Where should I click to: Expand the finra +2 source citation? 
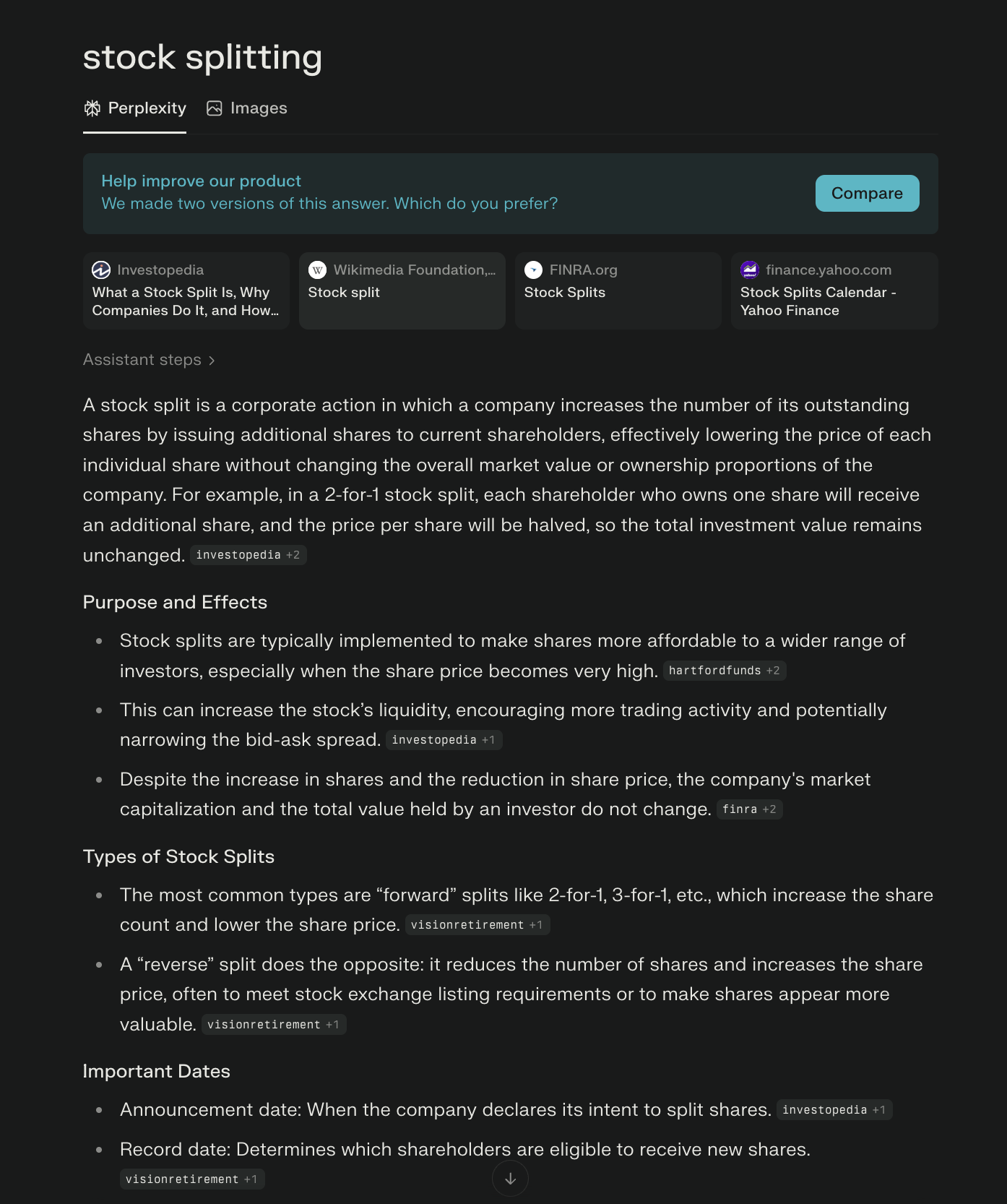[749, 809]
